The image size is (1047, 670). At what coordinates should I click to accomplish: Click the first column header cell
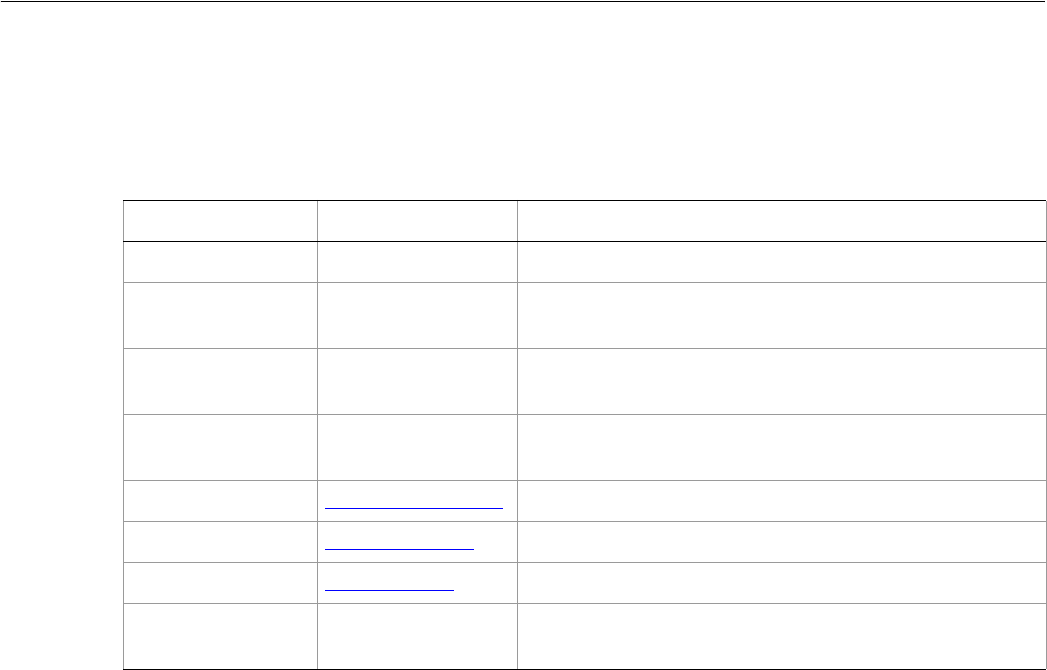point(219,221)
